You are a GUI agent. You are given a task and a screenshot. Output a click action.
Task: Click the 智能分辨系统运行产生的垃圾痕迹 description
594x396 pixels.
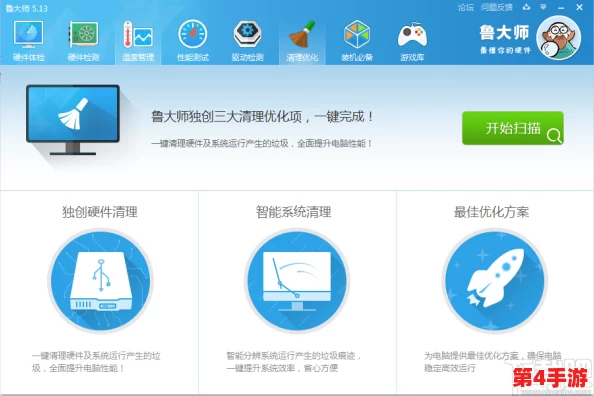tap(293, 362)
